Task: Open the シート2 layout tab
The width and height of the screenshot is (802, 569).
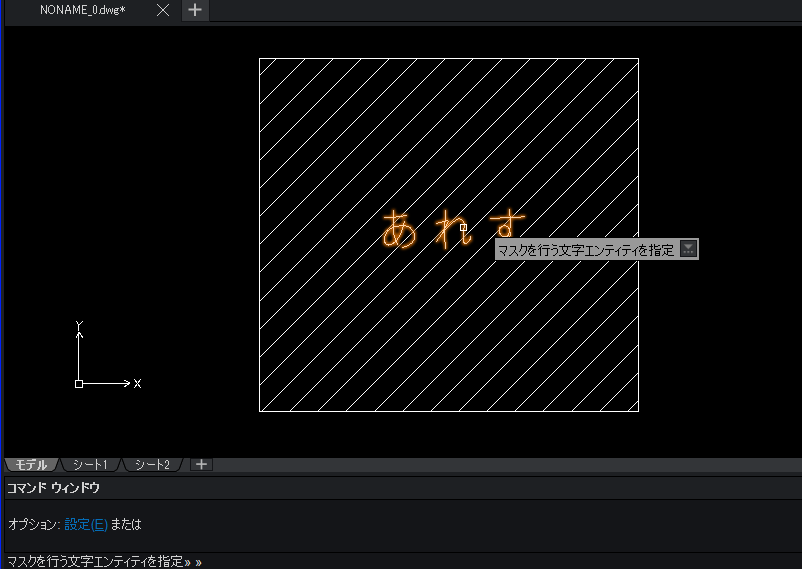Action: pyautogui.click(x=152, y=465)
